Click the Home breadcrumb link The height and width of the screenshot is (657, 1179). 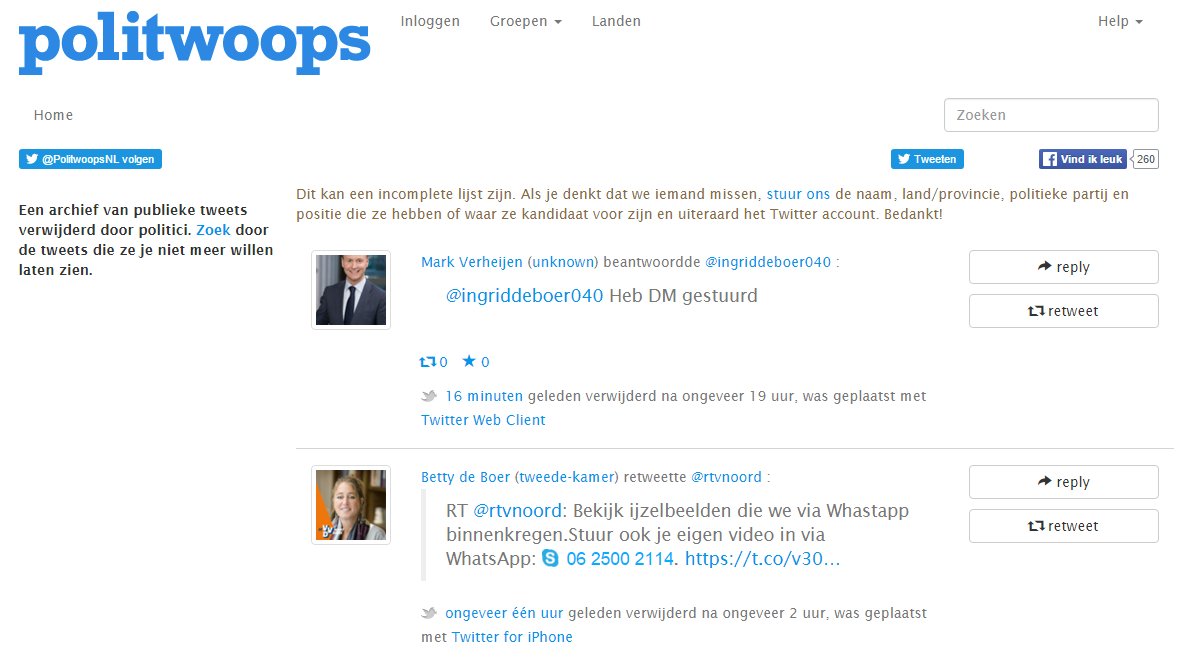click(53, 115)
